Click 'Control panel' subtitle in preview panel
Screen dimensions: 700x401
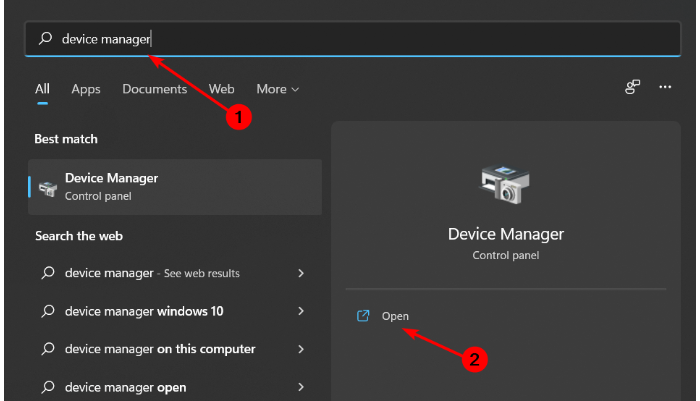506,255
